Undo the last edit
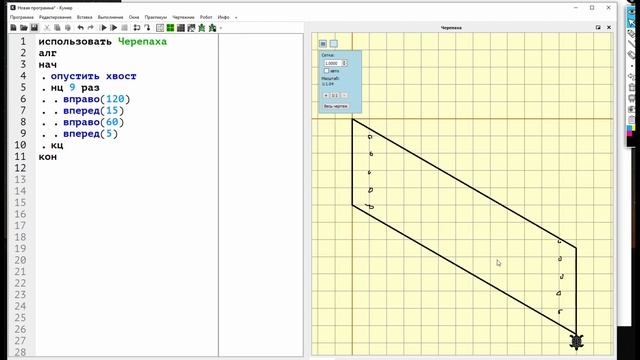 (x=80, y=28)
